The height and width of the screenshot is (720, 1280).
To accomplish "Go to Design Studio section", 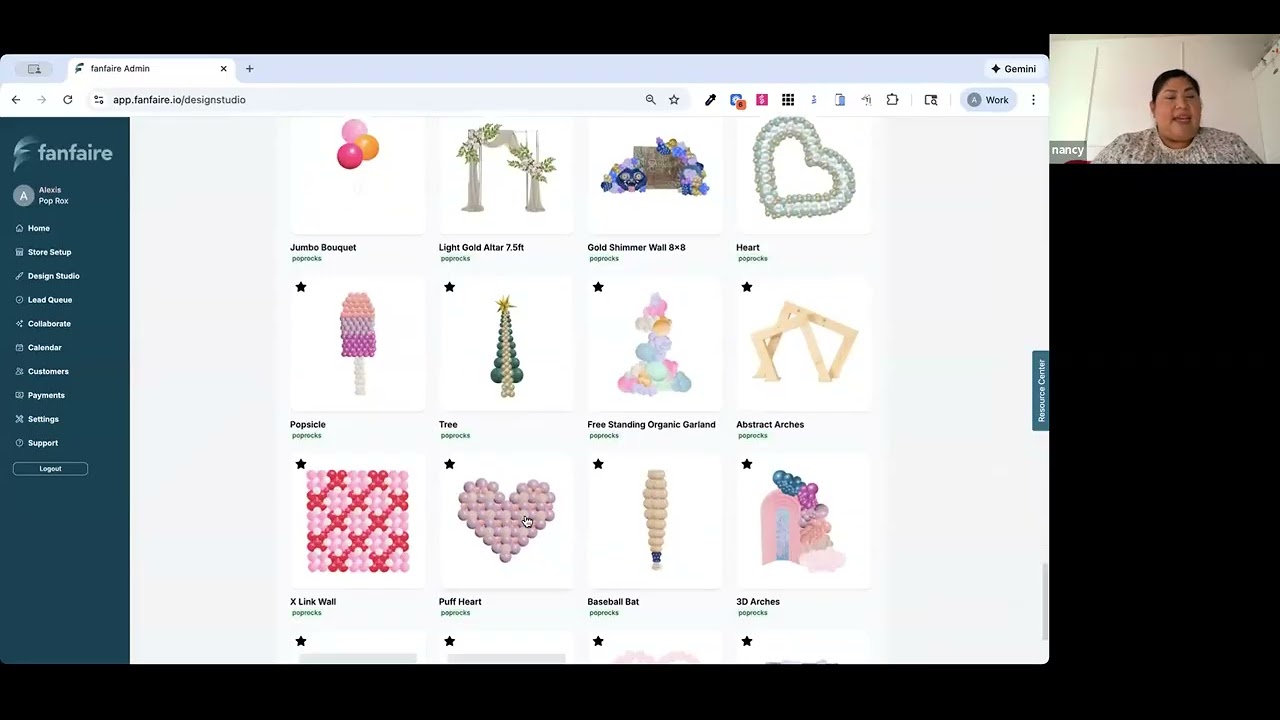I will [53, 276].
